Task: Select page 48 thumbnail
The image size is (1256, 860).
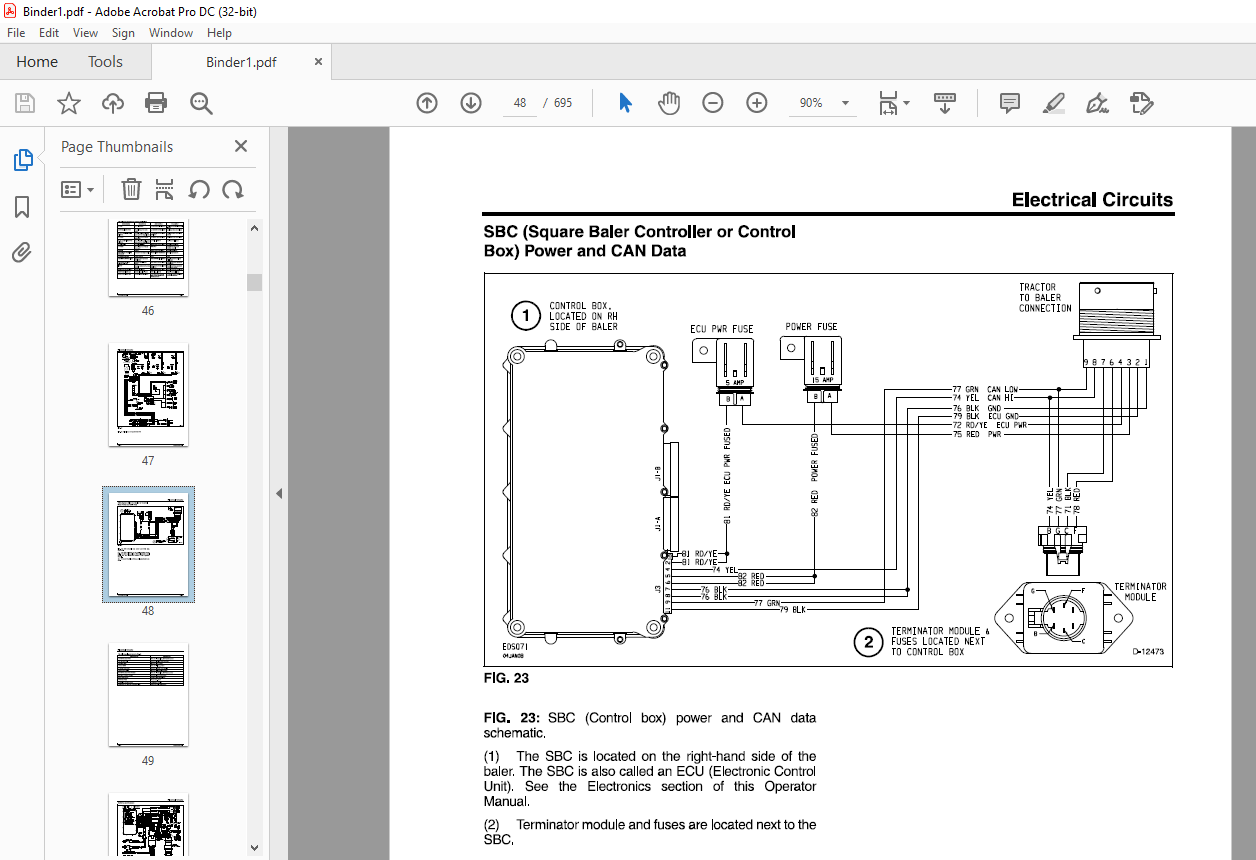Action: coord(148,544)
